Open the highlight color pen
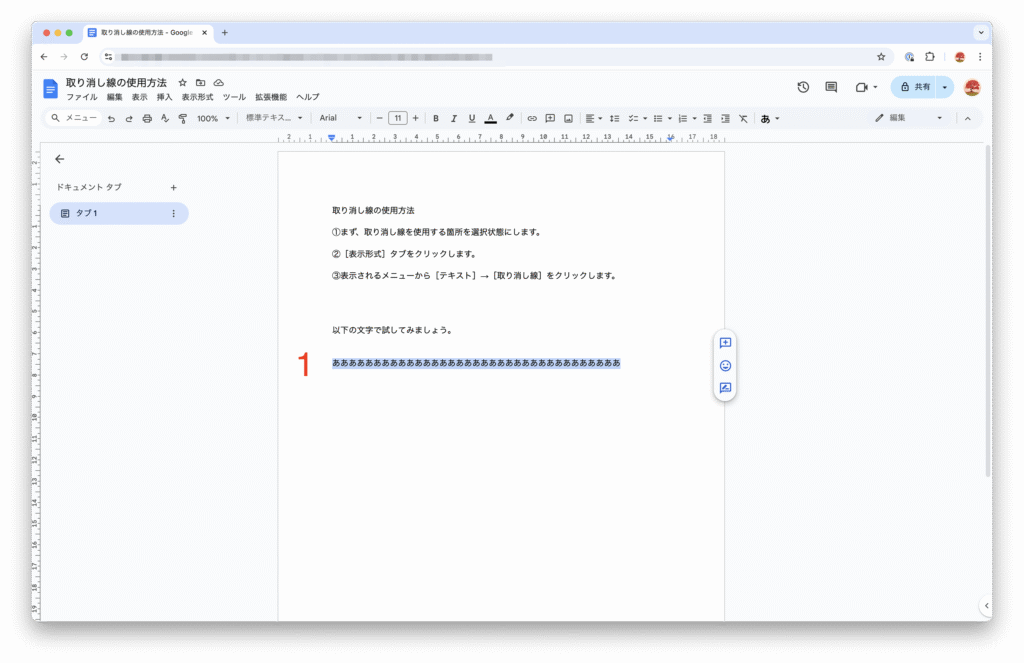 (509, 118)
